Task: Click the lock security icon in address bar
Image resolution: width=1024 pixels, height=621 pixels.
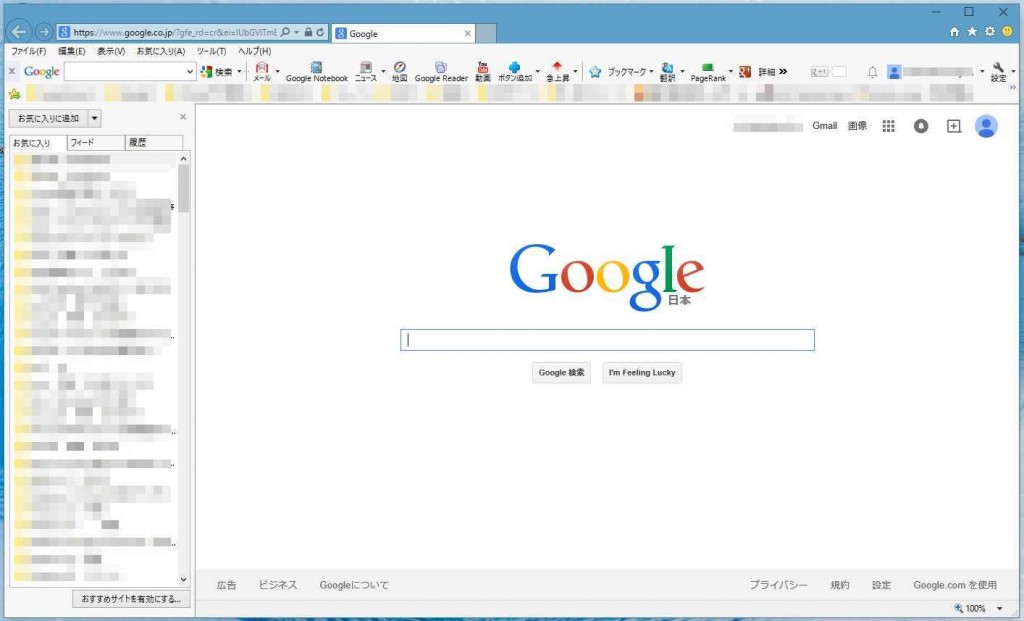Action: 308,32
